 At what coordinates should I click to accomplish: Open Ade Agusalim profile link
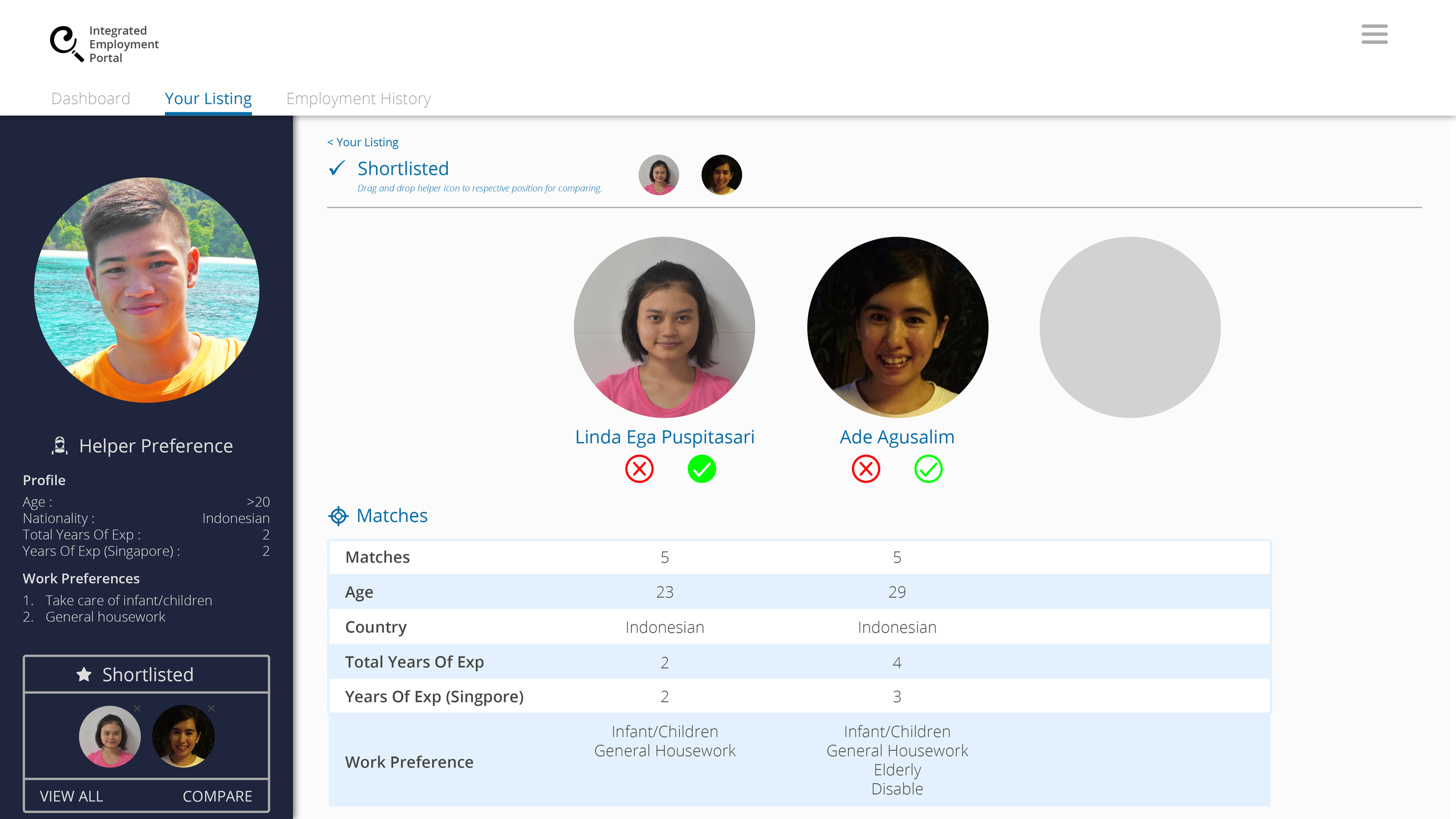(x=897, y=437)
